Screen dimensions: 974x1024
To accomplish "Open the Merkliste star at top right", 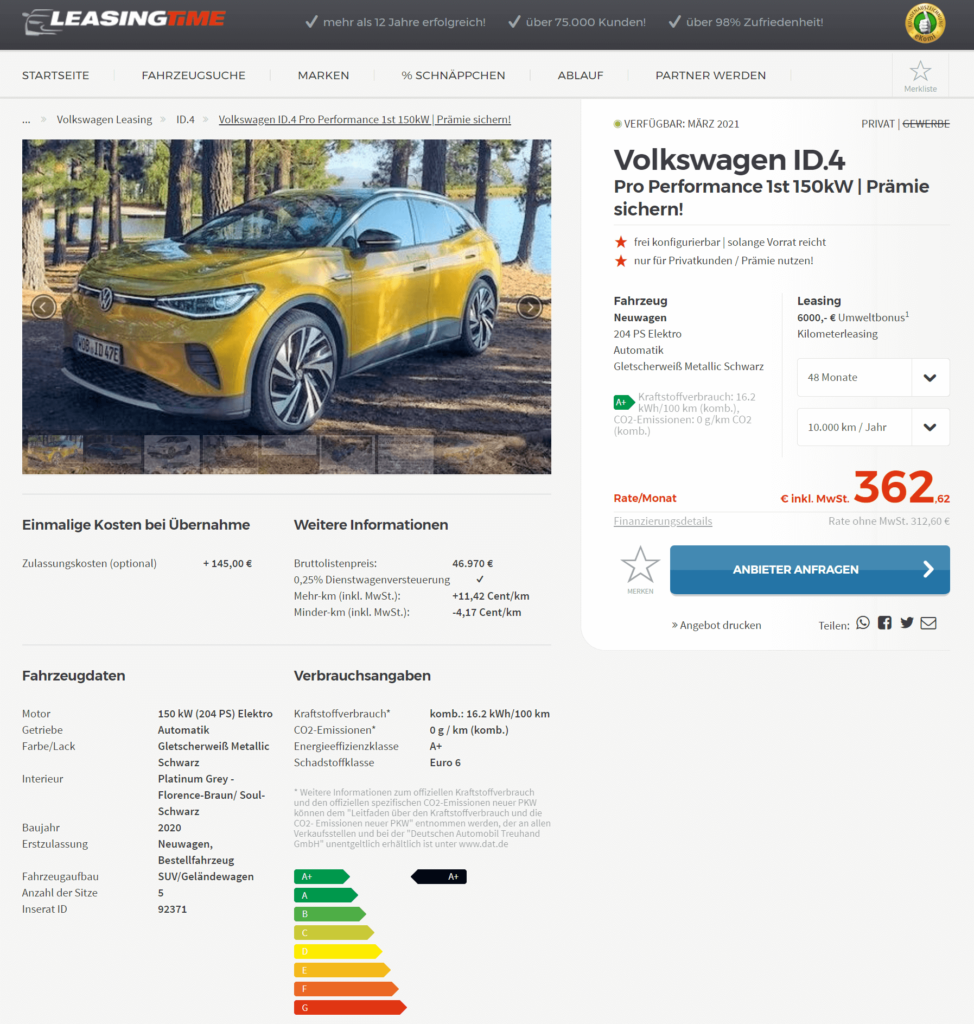I will pos(919,72).
